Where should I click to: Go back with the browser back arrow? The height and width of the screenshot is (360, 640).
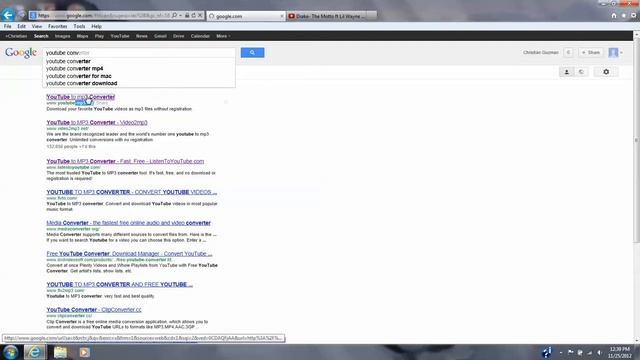point(8,15)
